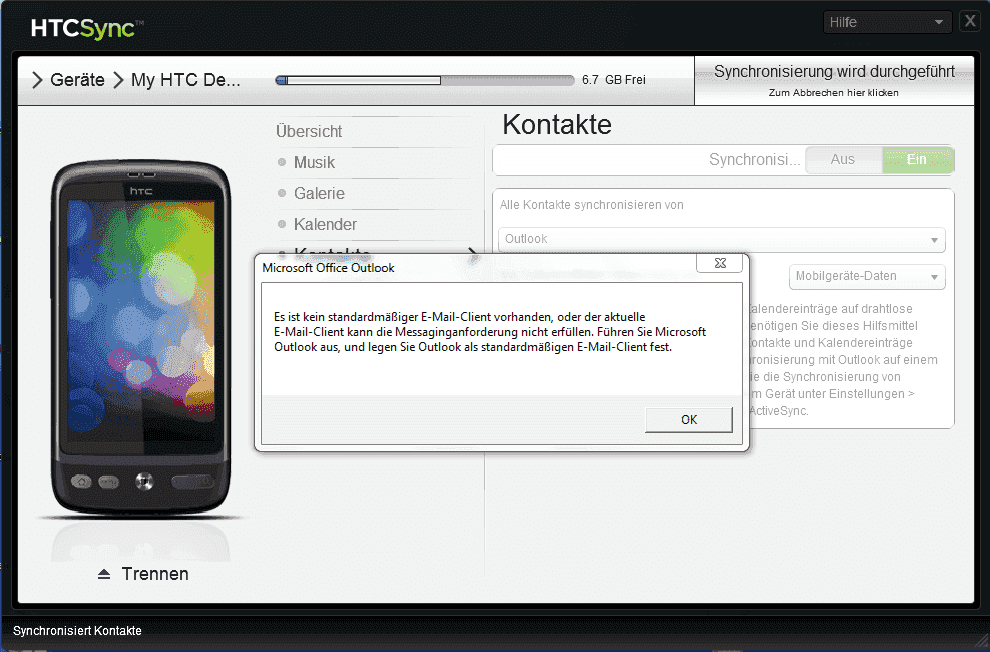Select Kalender in the category list
990x652 pixels.
coord(325,224)
